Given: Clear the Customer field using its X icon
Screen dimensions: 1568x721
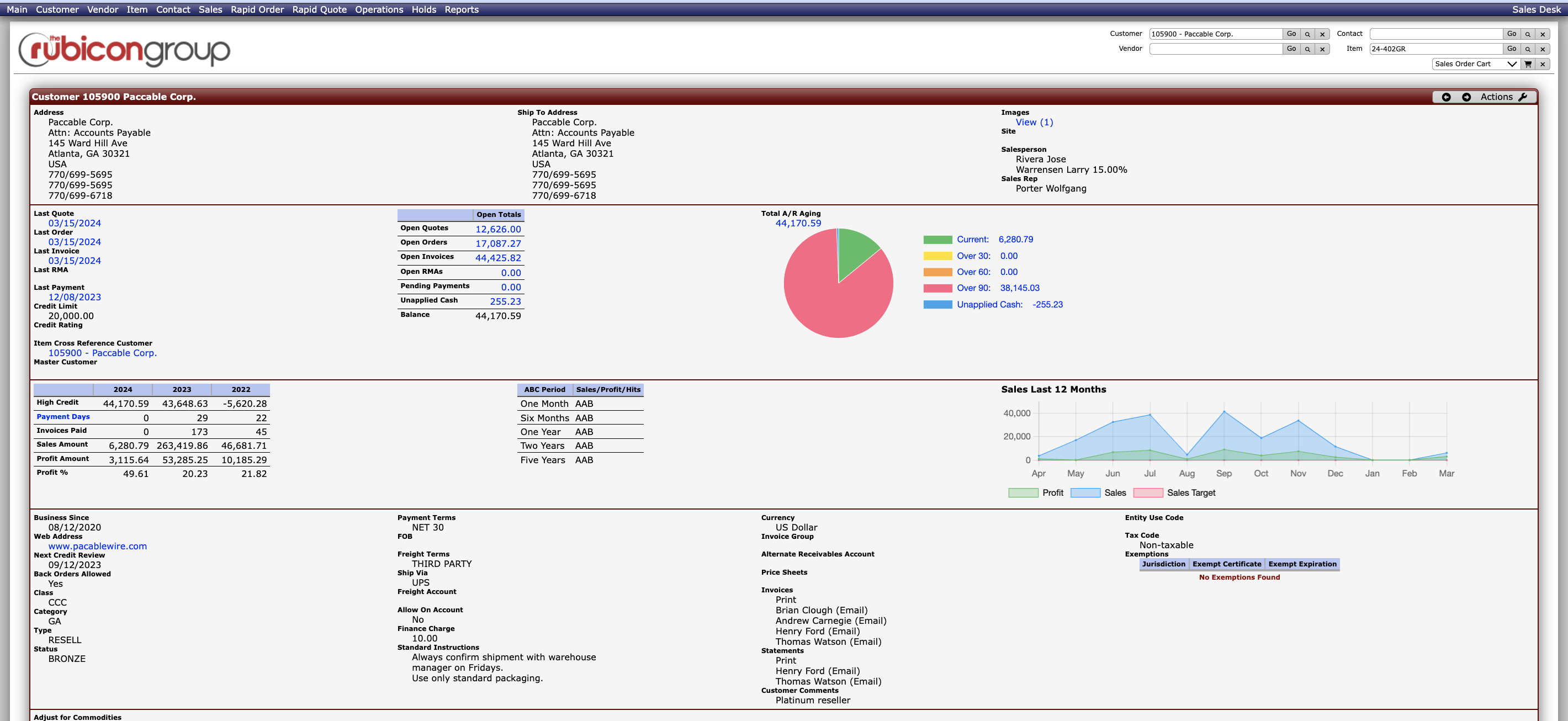Looking at the screenshot, I should pos(1321,34).
